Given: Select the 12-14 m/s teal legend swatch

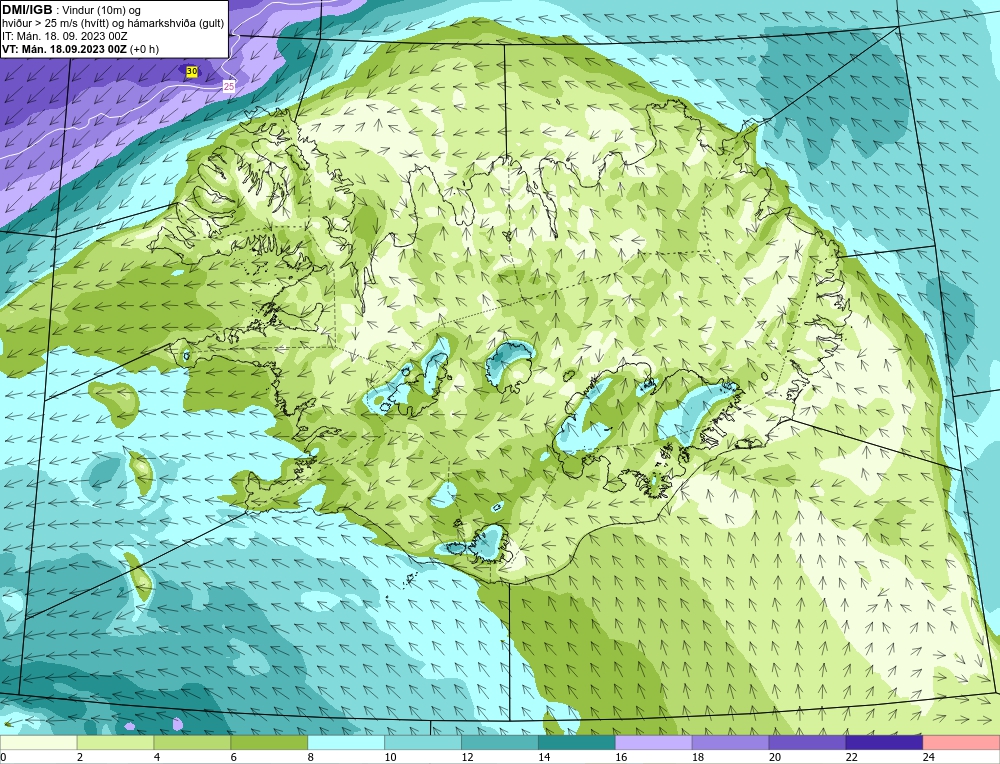Looking at the screenshot, I should 499,742.
